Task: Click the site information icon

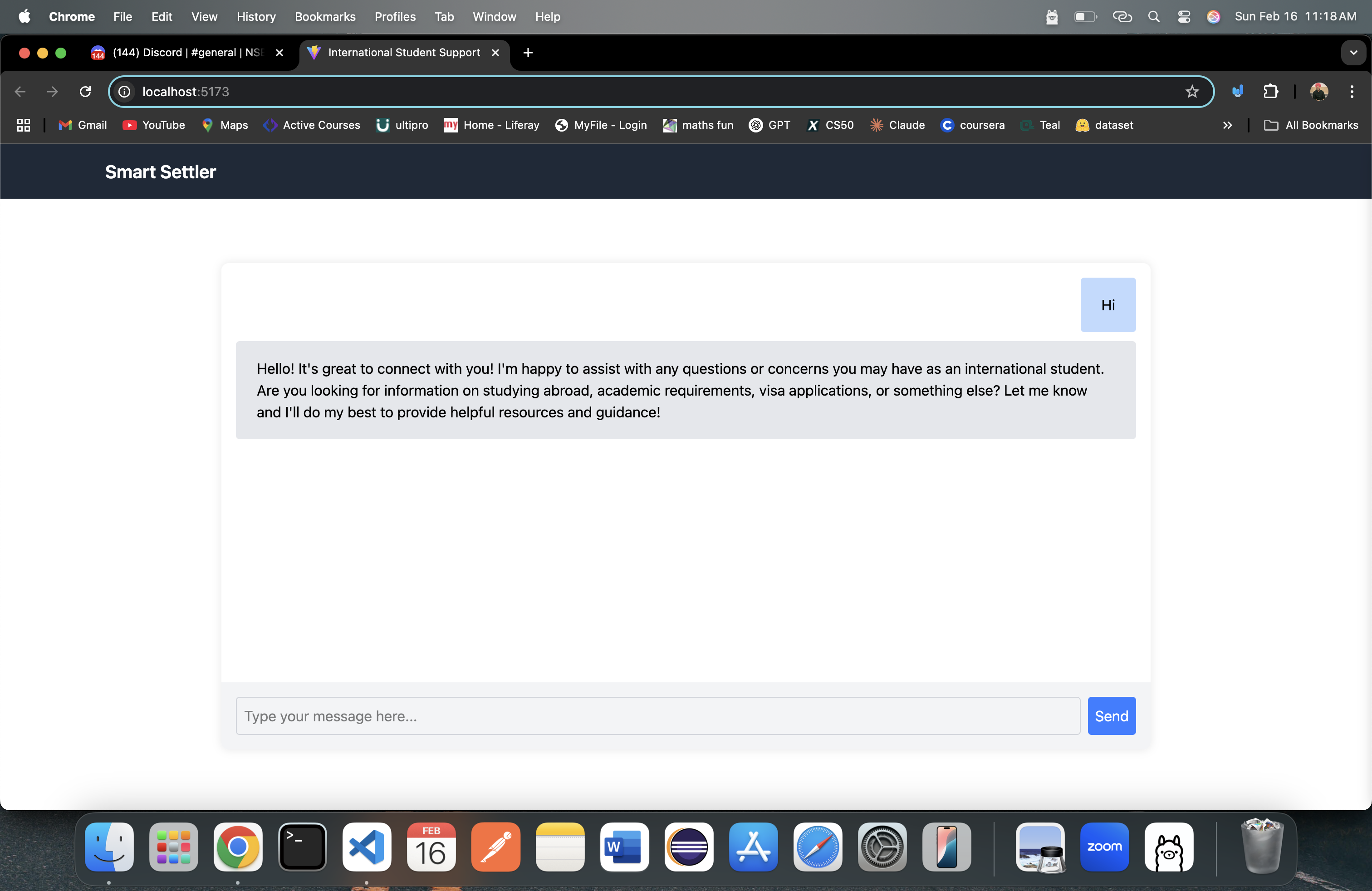Action: tap(124, 92)
